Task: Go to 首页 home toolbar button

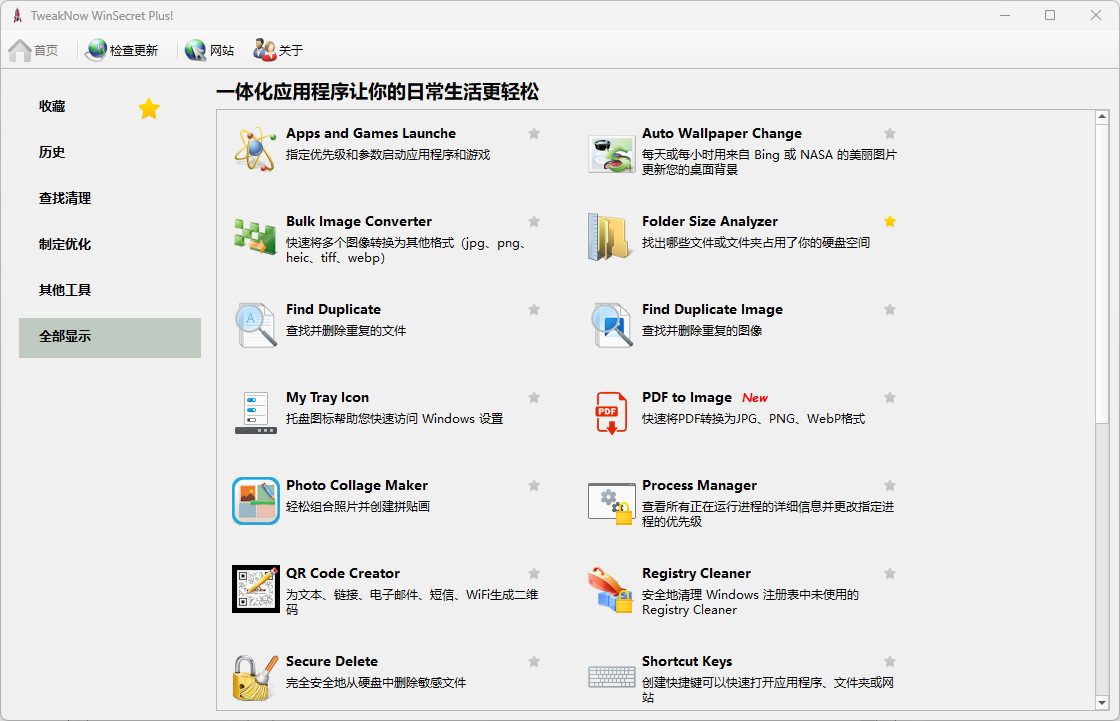Action: (x=33, y=51)
